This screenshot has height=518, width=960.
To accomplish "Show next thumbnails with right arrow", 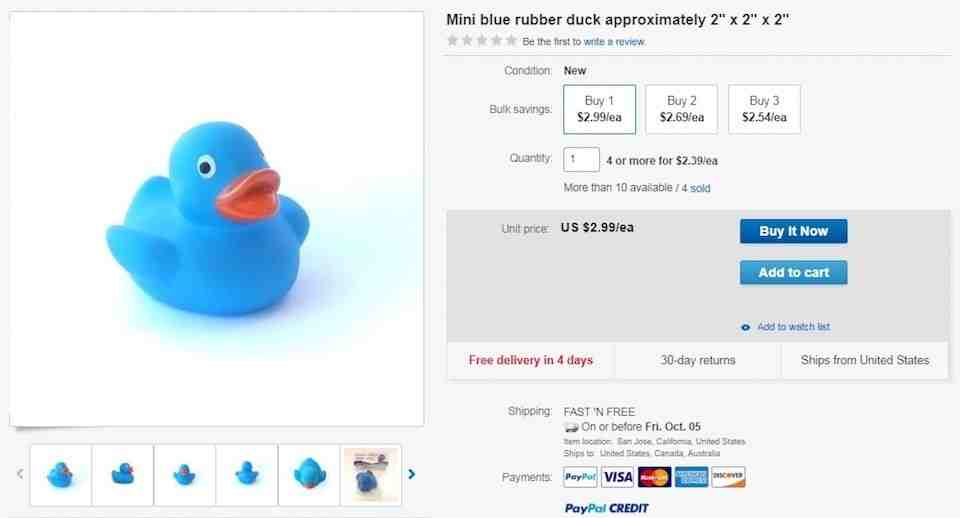I will (411, 474).
